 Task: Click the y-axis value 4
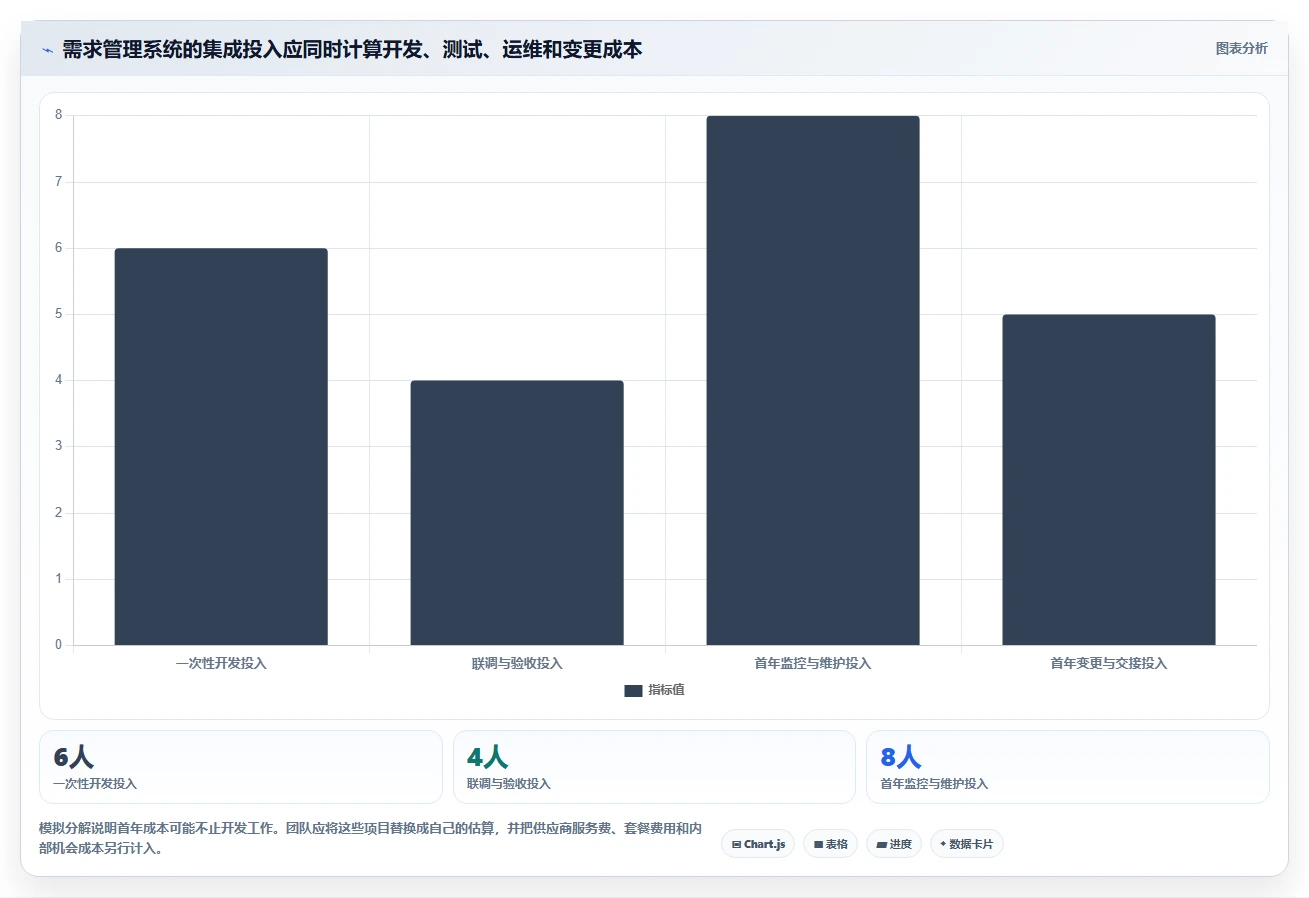[58, 380]
